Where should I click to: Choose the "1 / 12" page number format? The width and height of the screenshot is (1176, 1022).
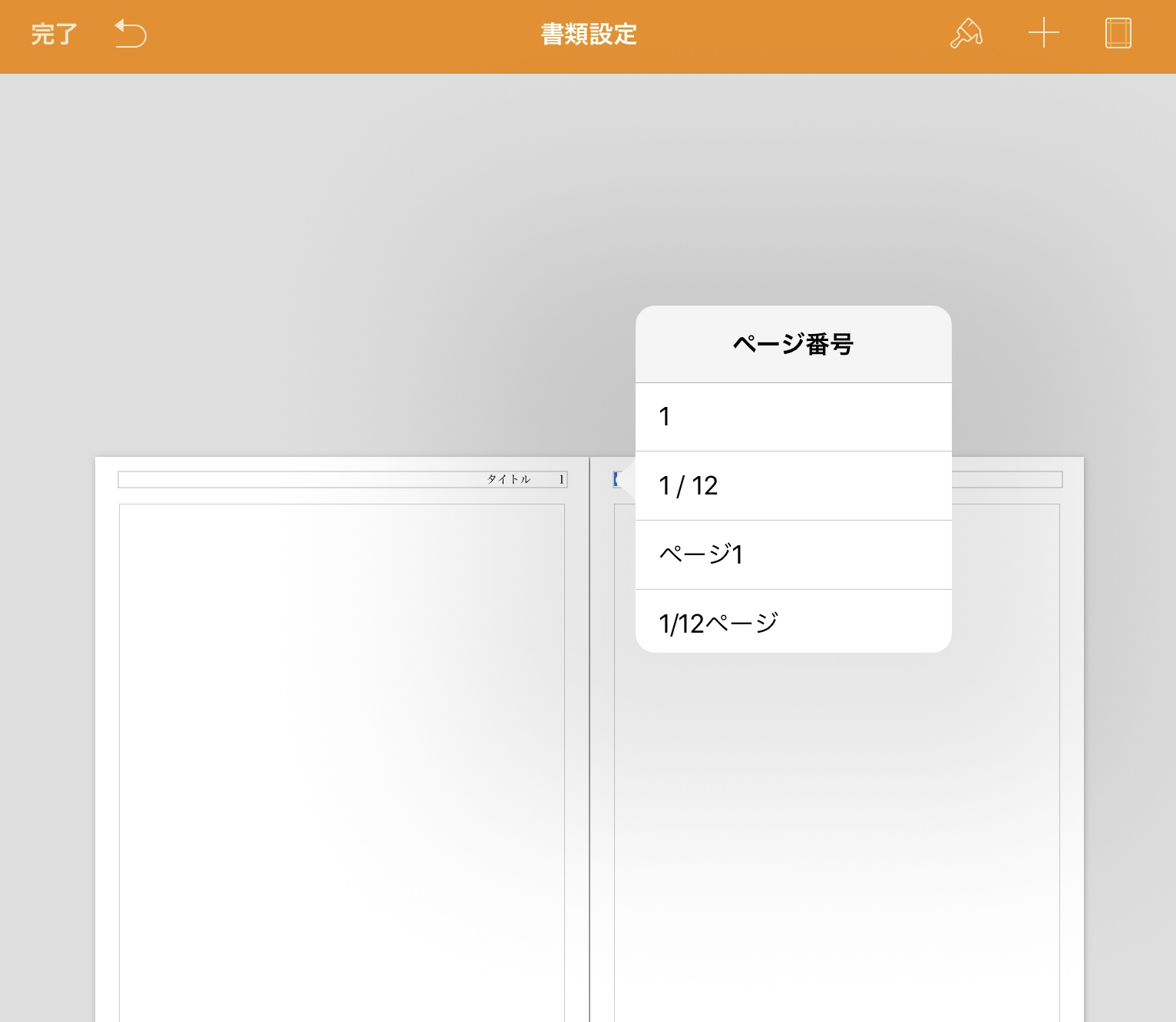point(793,486)
